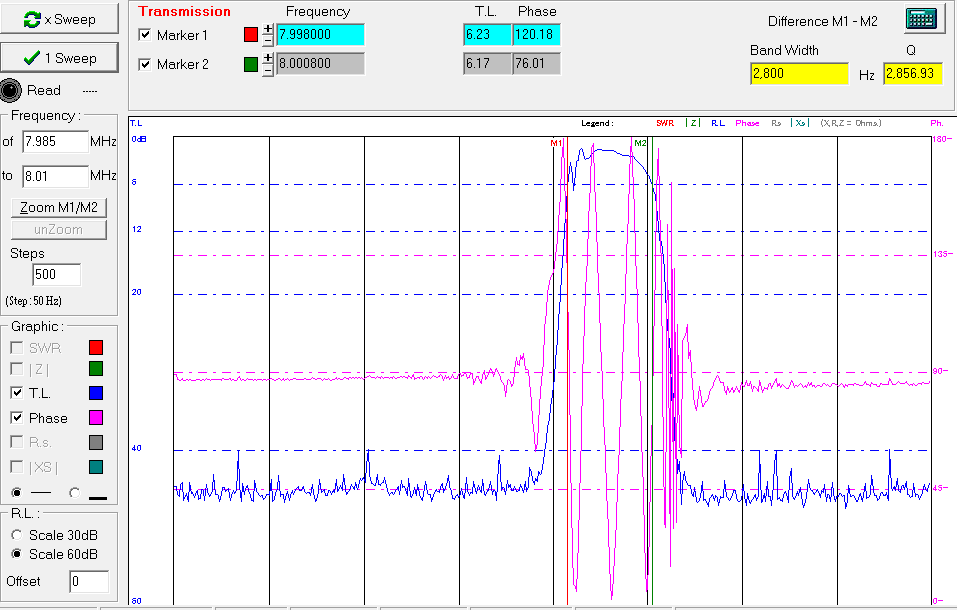The image size is (957, 610).
Task: Select Scale 30dB radio option
Action: (17, 535)
